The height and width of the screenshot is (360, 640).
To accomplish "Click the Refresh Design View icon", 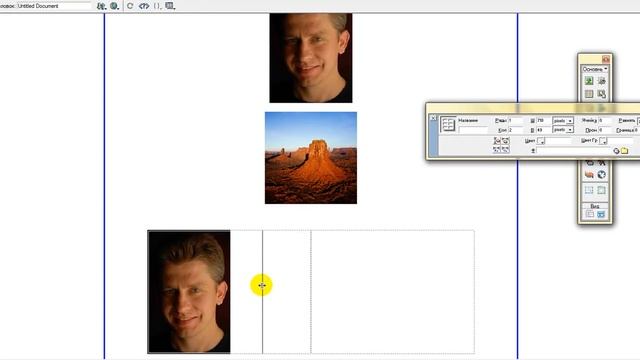I will [x=130, y=6].
